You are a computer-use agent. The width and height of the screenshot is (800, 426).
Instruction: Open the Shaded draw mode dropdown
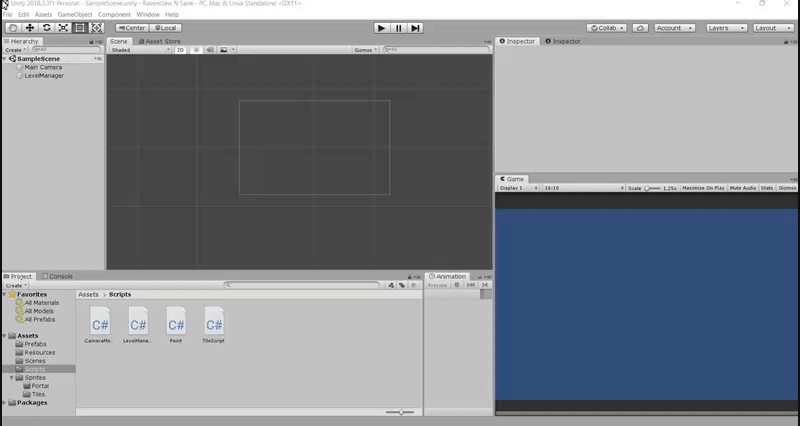(x=140, y=50)
